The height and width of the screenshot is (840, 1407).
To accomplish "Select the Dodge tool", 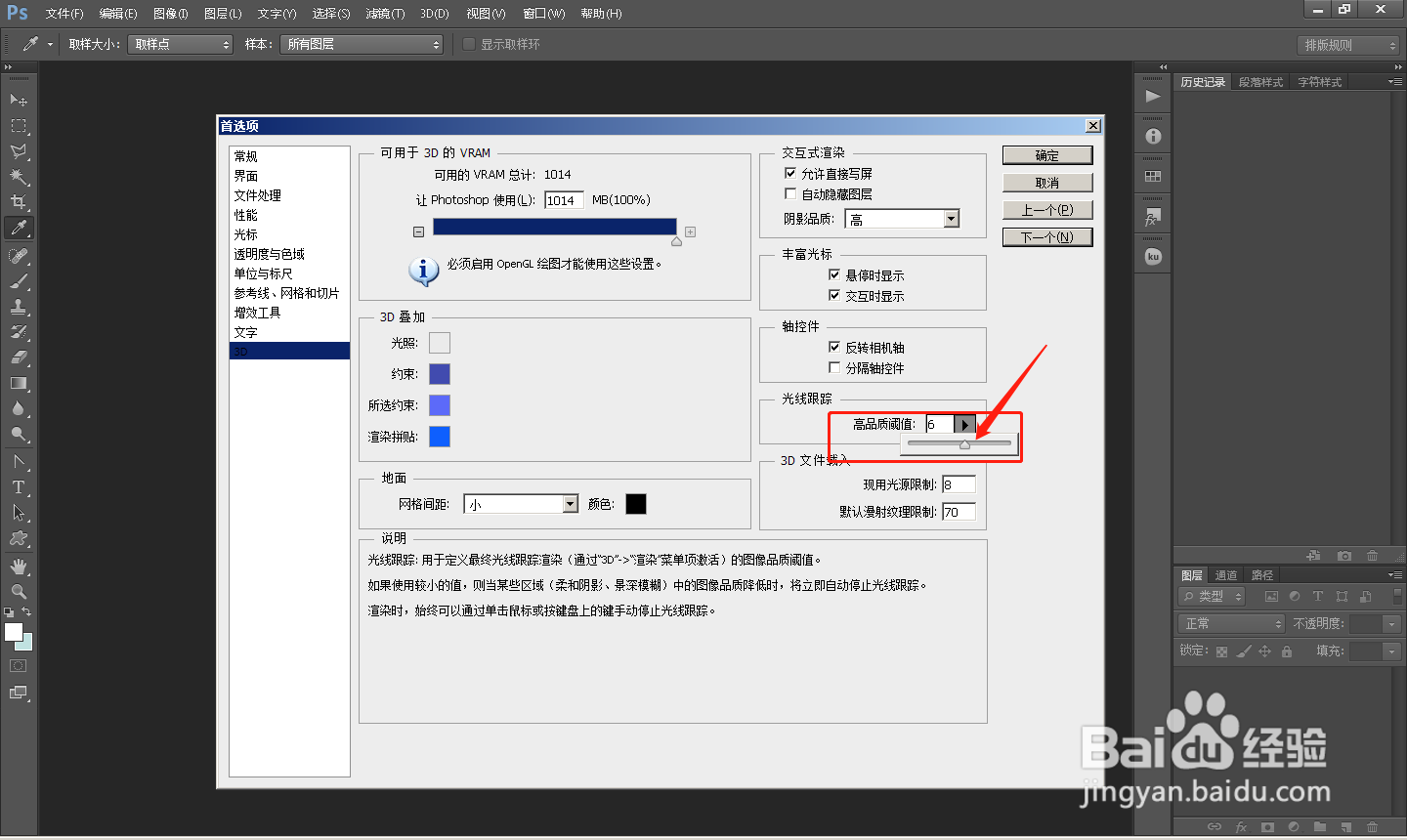I will (x=19, y=434).
